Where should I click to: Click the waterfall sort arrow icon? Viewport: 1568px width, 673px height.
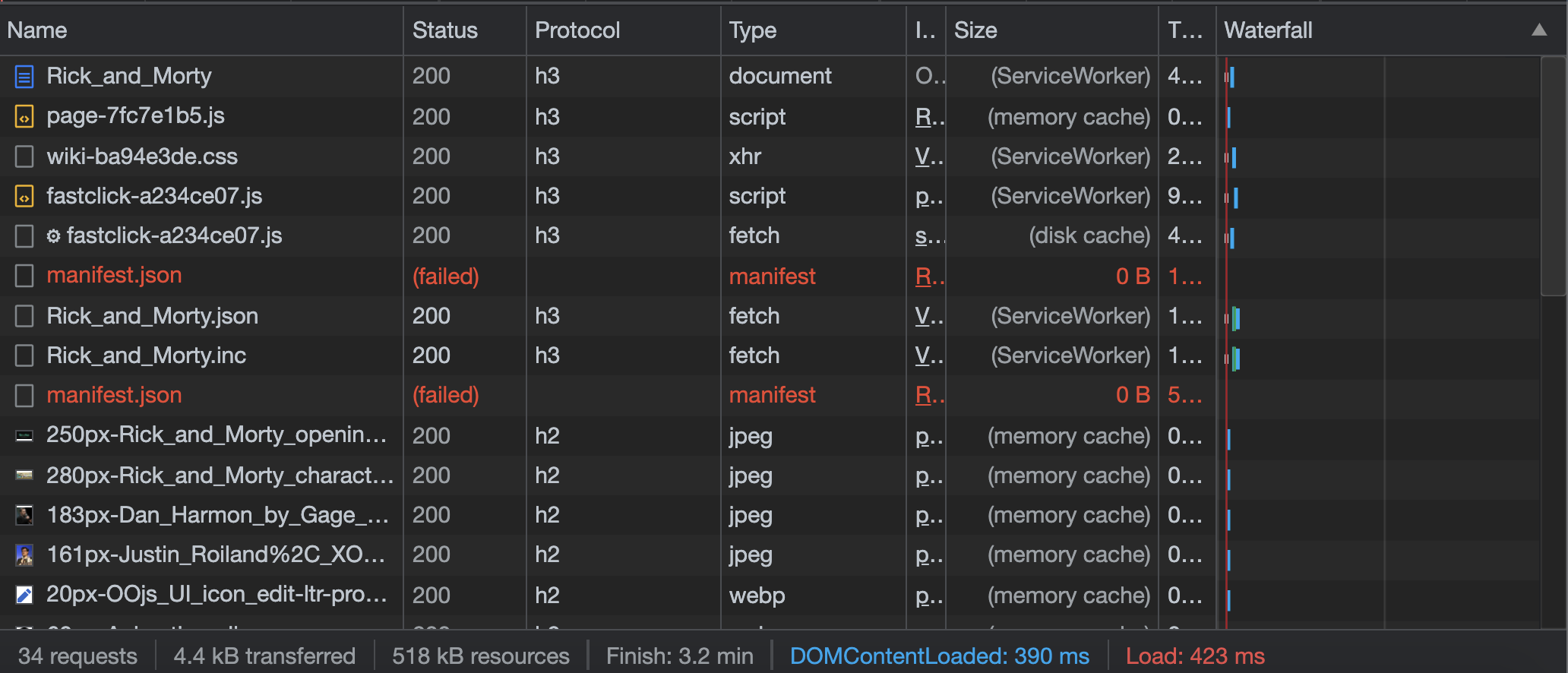pos(1538,30)
